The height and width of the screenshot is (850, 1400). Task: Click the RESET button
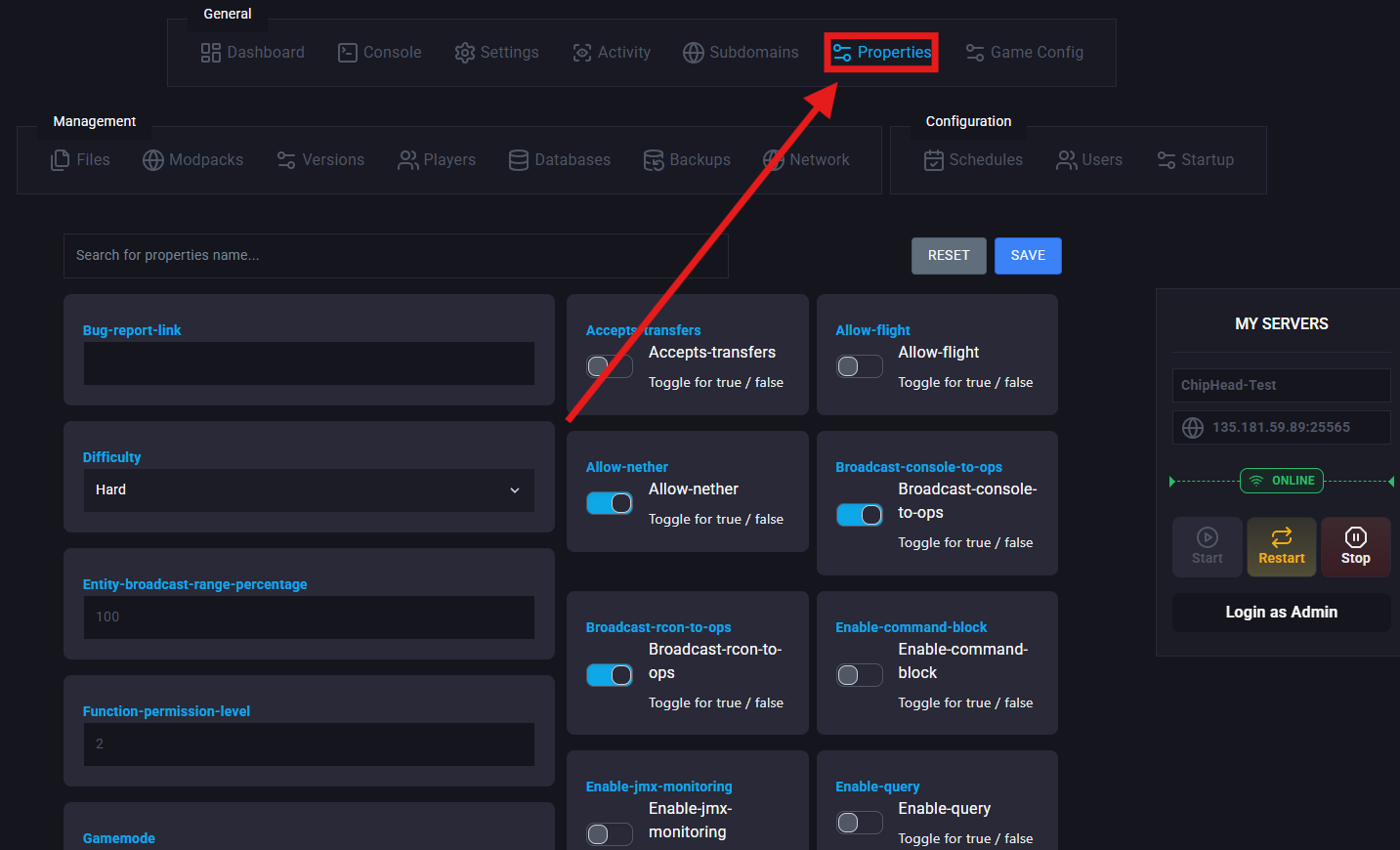tap(949, 256)
